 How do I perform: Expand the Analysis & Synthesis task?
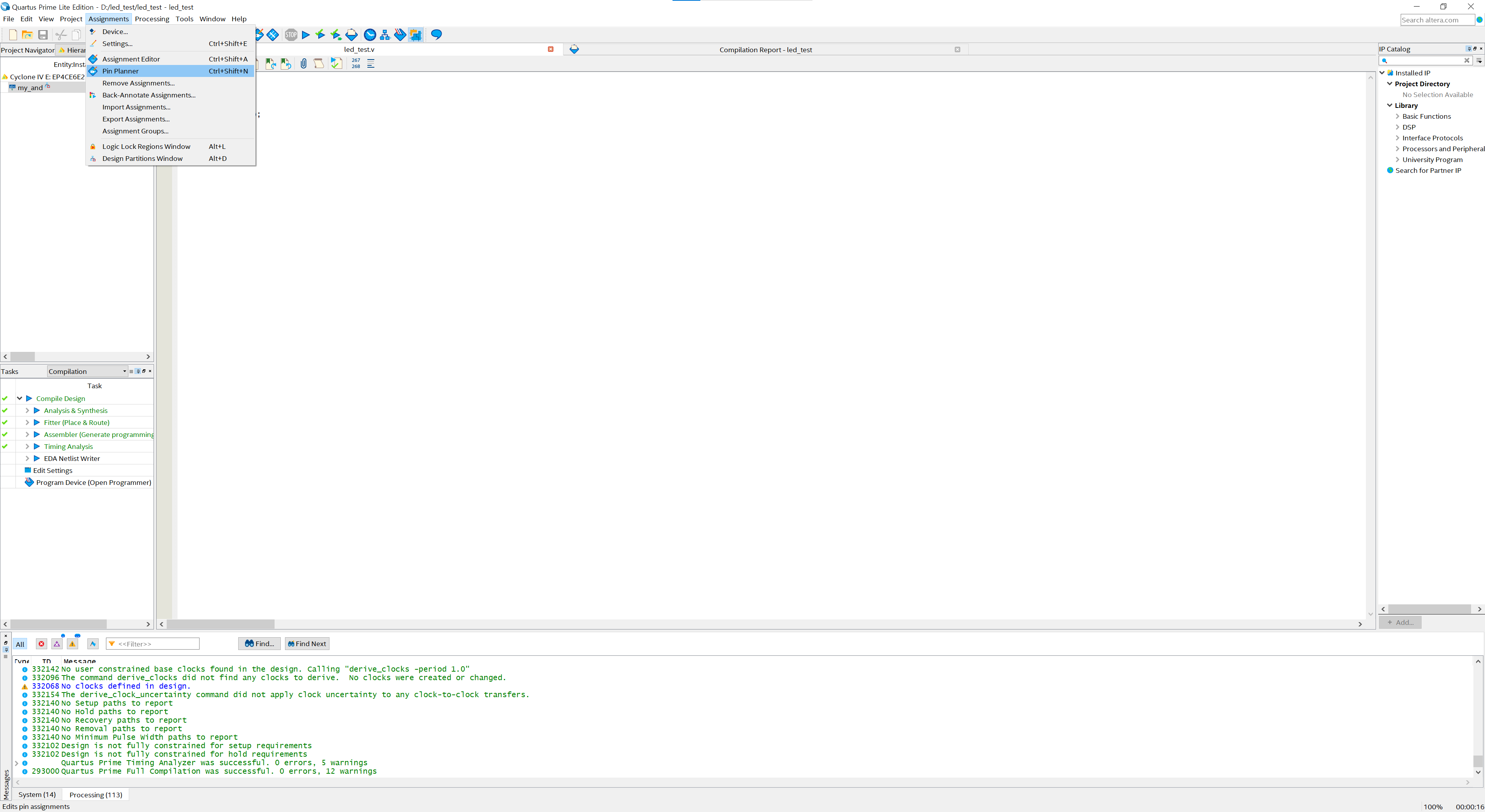27,410
